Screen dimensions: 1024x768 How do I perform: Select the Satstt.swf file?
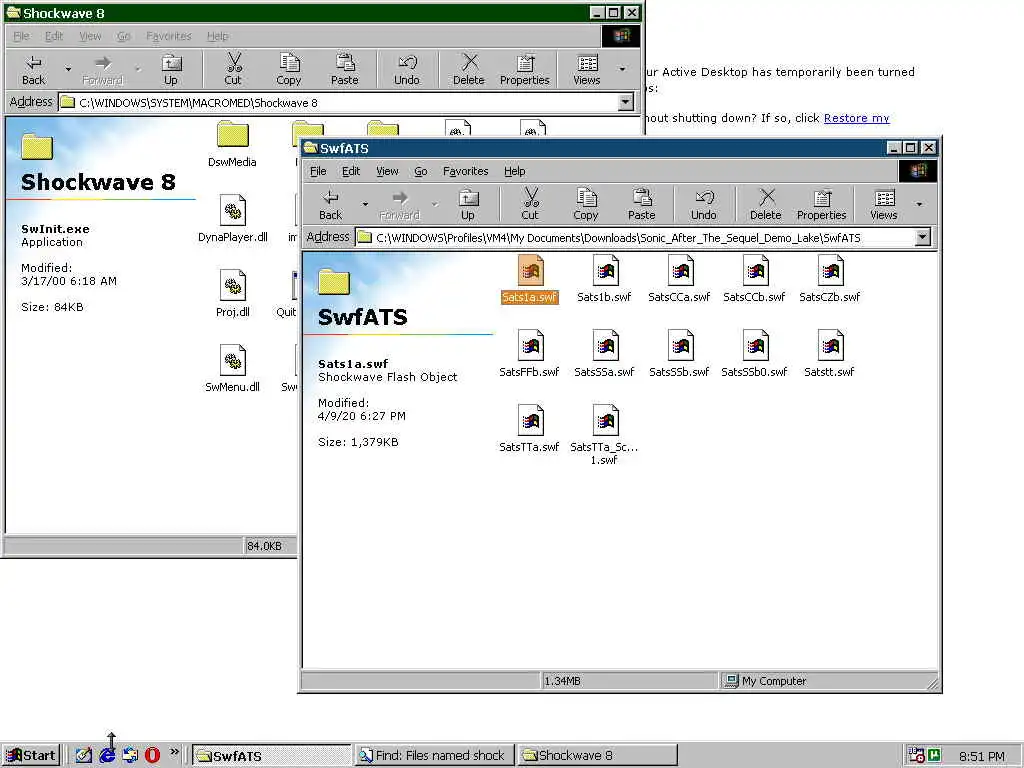tap(829, 354)
